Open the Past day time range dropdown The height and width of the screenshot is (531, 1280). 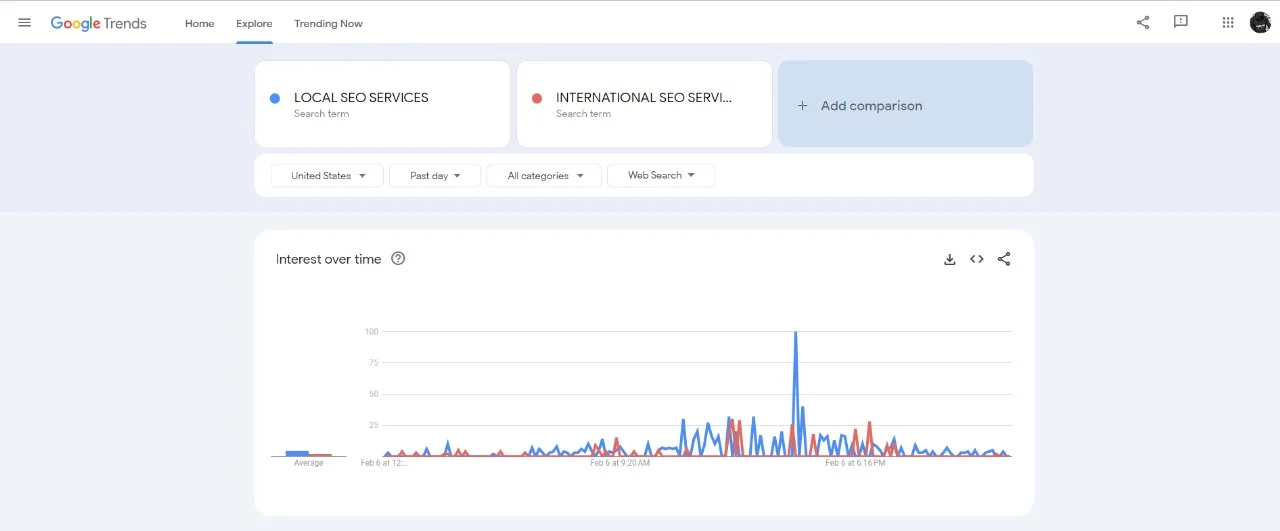(x=435, y=175)
